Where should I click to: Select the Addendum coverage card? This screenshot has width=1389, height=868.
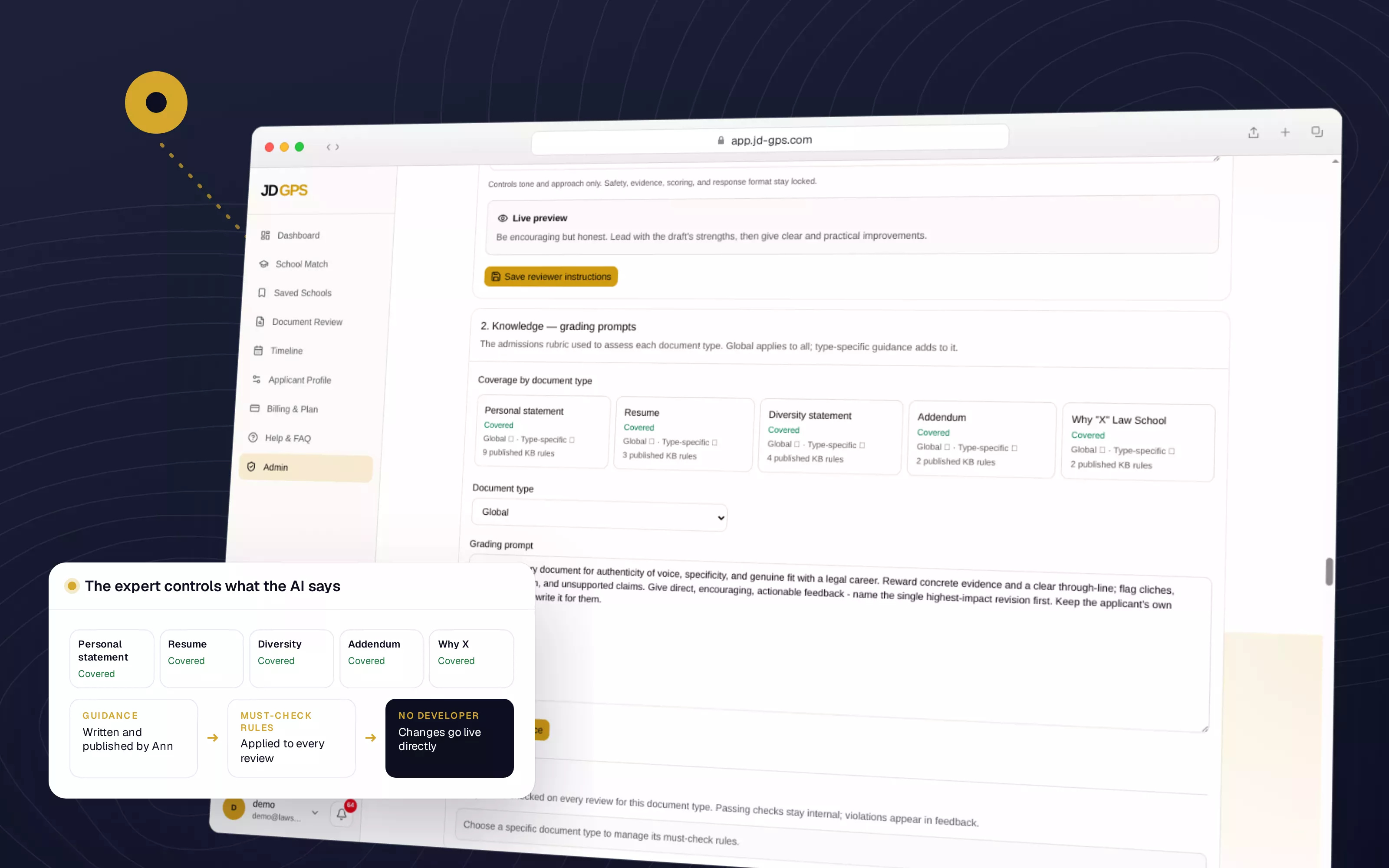(981, 440)
